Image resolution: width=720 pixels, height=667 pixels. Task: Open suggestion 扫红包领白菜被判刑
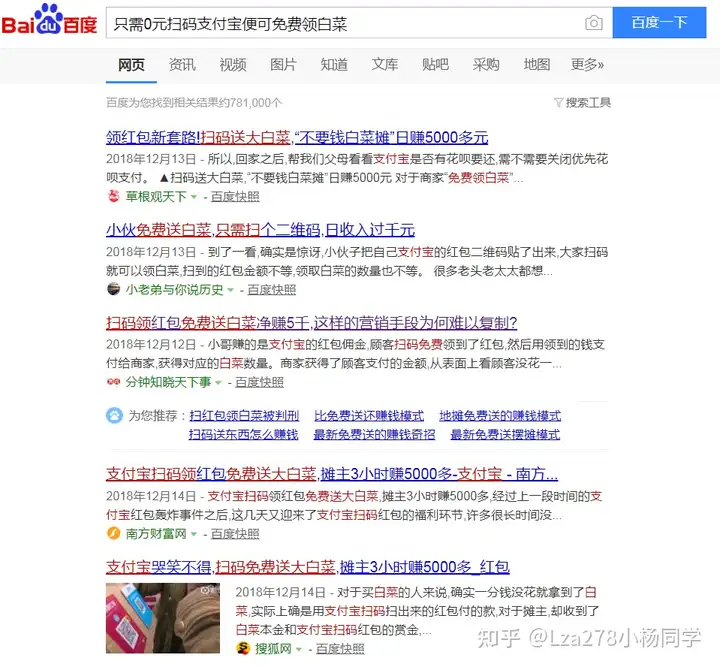pos(244,416)
